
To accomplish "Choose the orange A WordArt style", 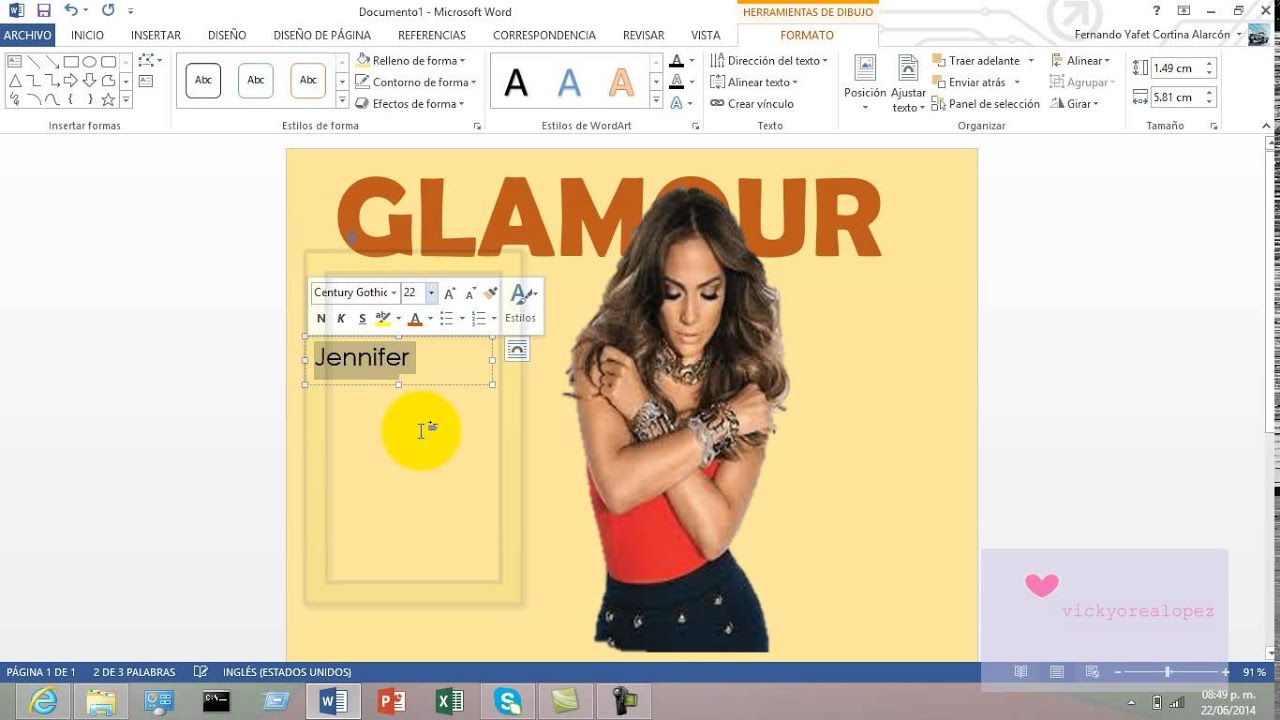I will pyautogui.click(x=622, y=82).
